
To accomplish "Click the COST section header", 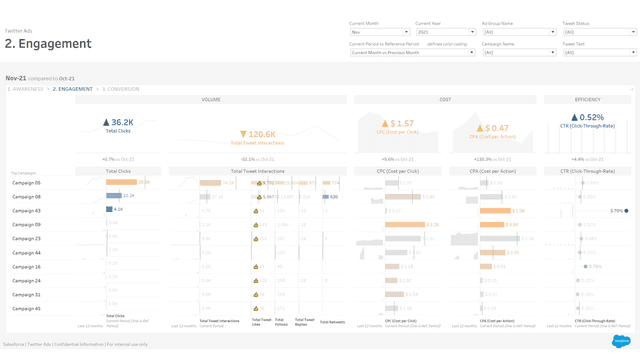I will click(445, 100).
